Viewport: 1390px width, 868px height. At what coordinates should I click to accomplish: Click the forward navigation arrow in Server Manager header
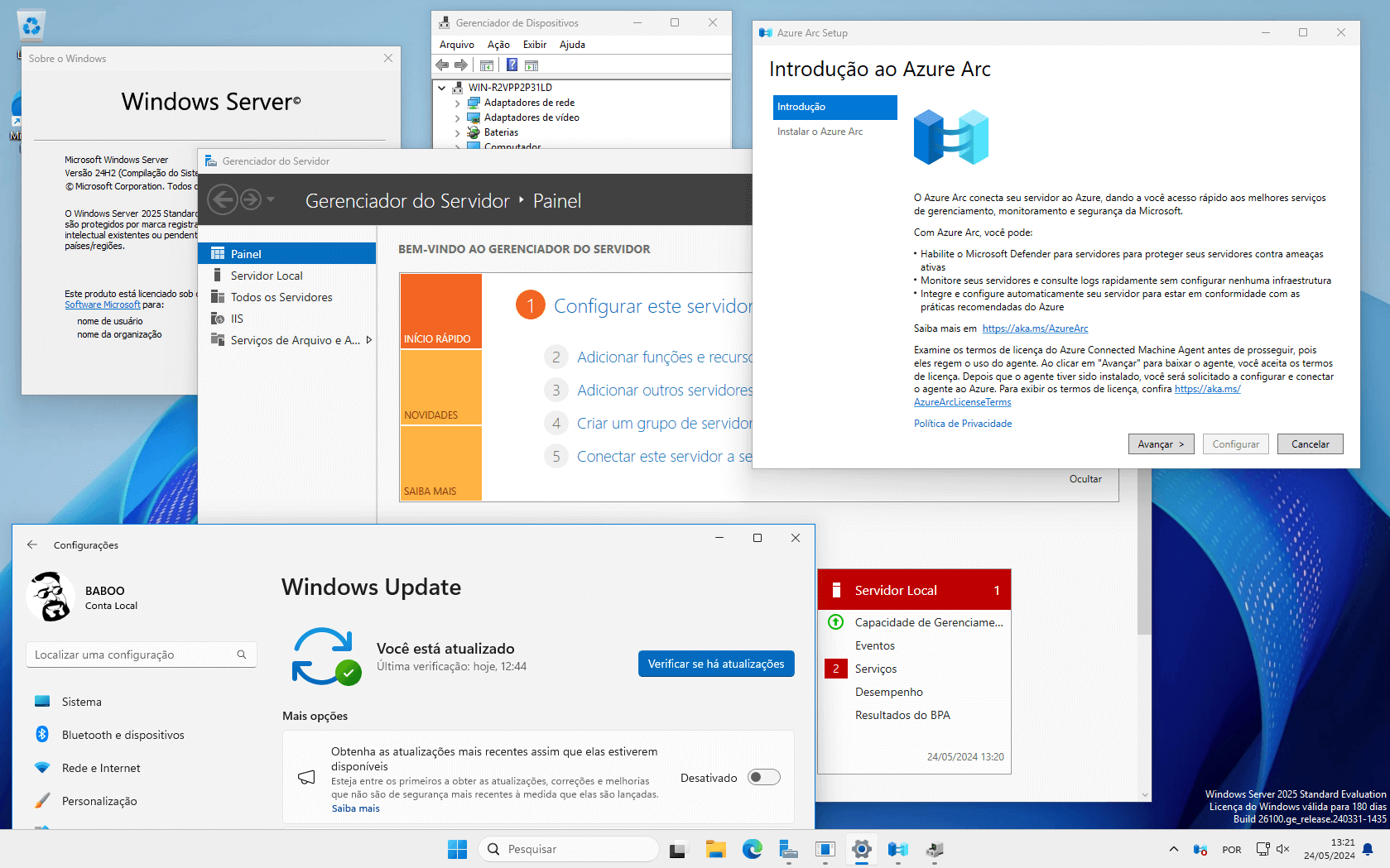pos(251,199)
